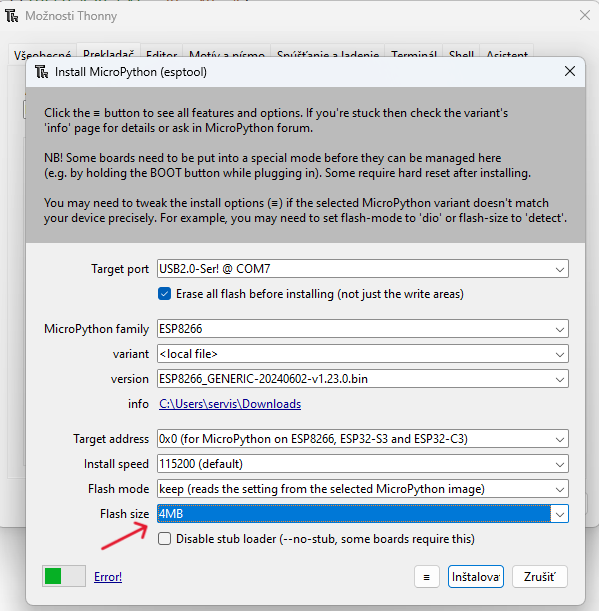
Task: Open the Install speed dropdown
Action: pyautogui.click(x=560, y=464)
